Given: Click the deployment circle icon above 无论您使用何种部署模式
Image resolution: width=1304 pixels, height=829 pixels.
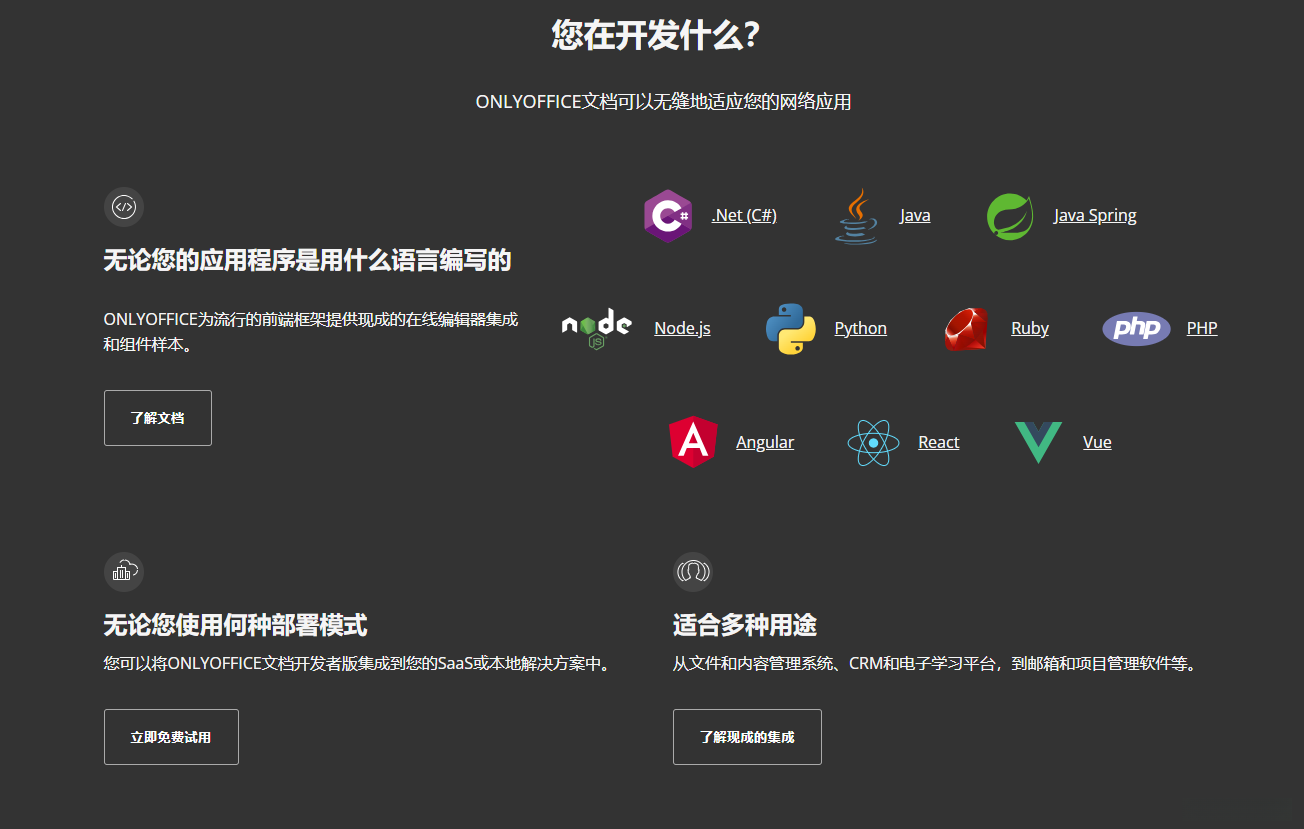Looking at the screenshot, I should pos(124,571).
